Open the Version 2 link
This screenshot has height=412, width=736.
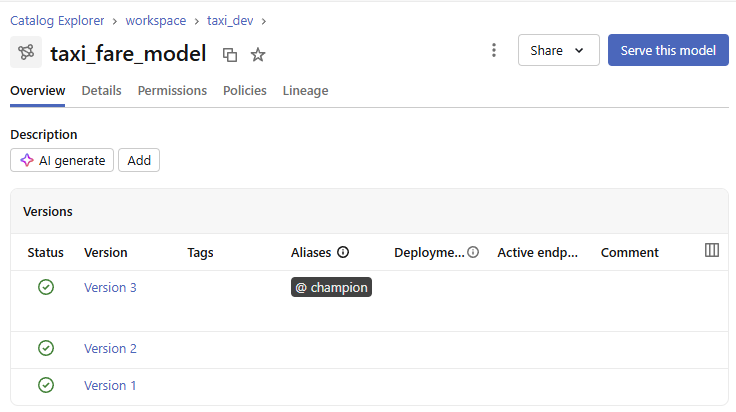click(x=110, y=349)
